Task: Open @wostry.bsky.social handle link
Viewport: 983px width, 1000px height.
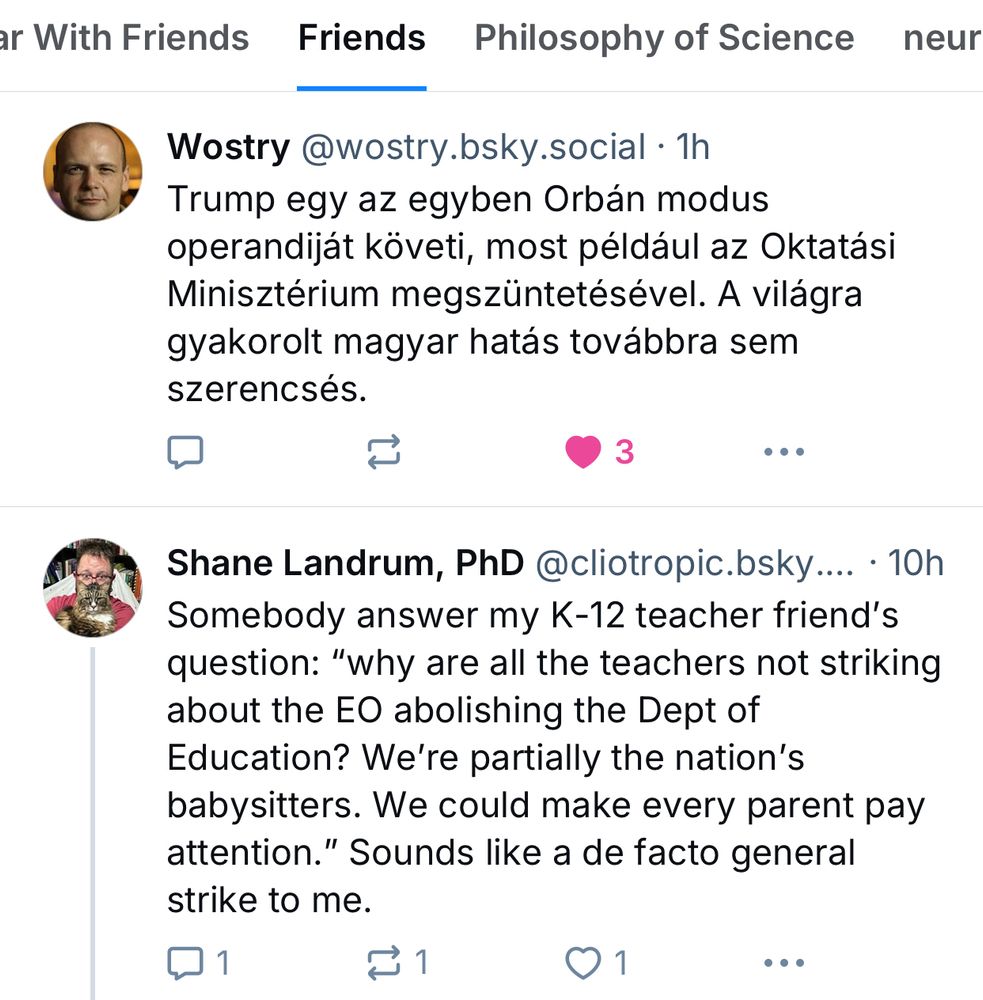Action: click(x=472, y=147)
